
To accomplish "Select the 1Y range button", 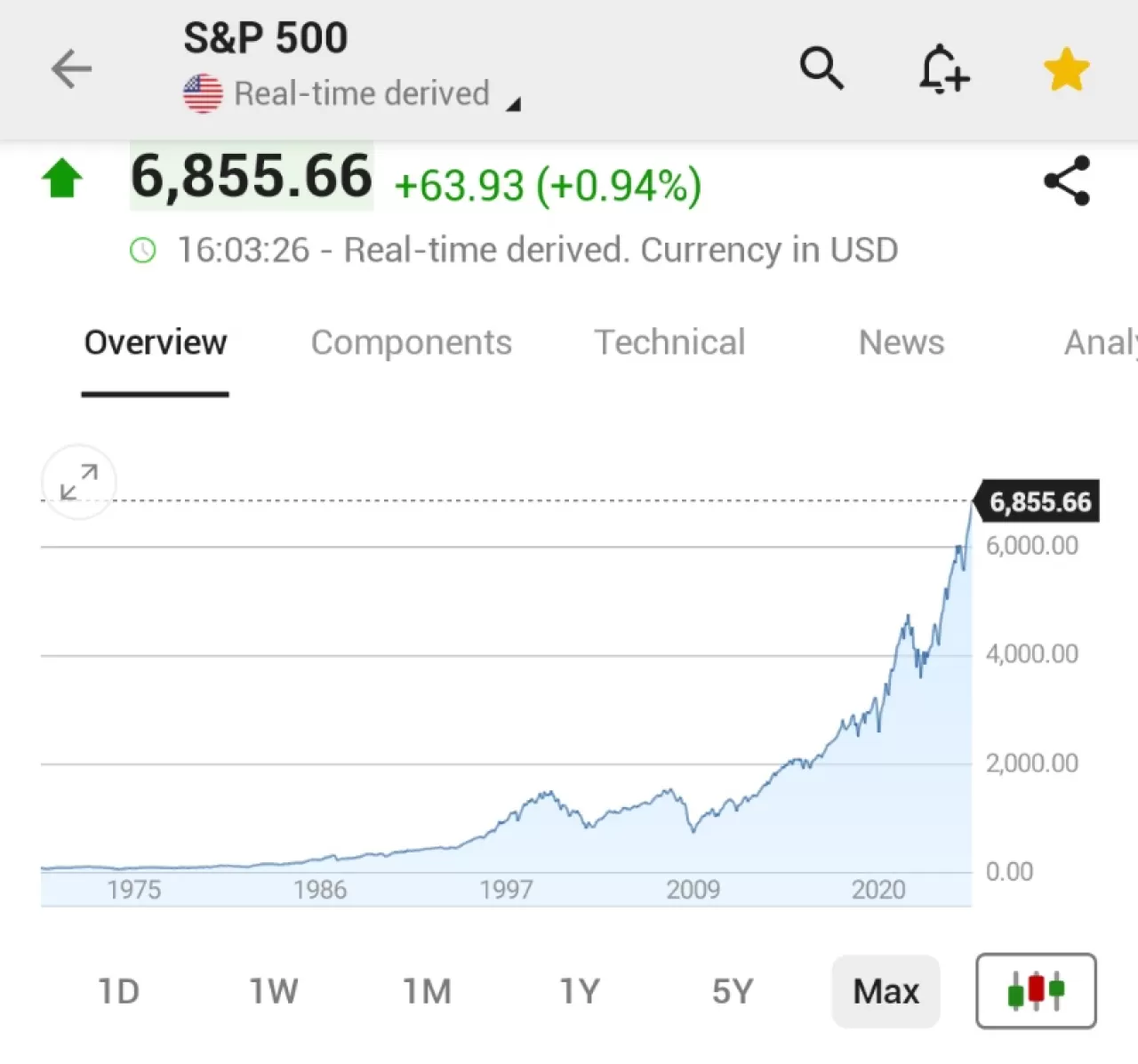I will pos(579,990).
